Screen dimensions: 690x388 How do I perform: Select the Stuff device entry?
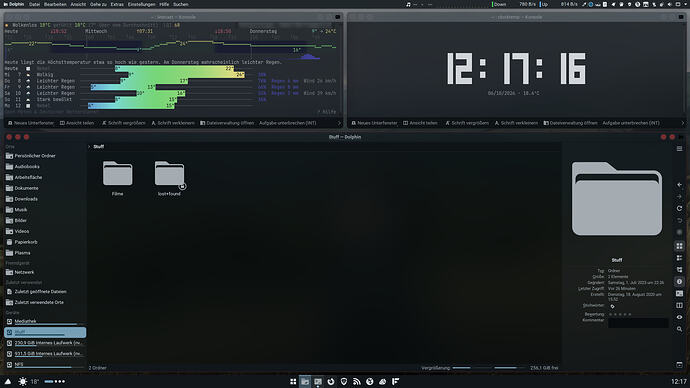[45, 332]
